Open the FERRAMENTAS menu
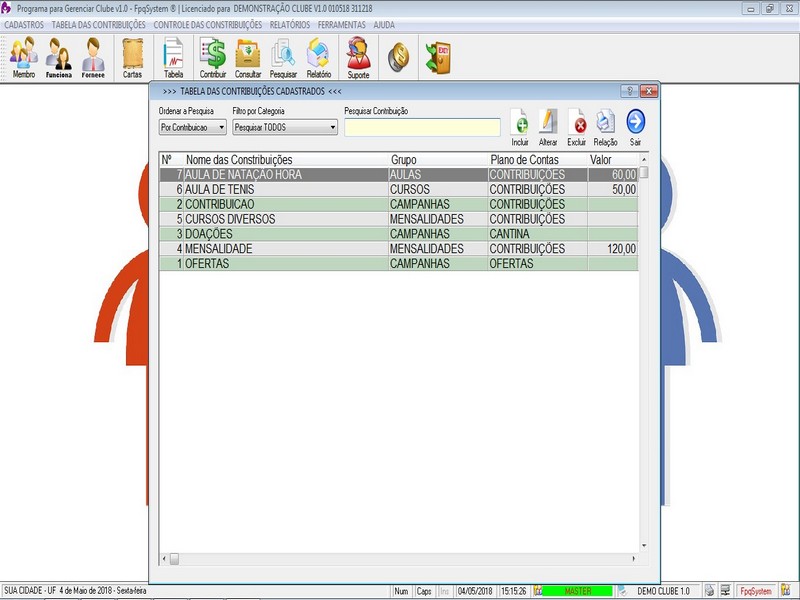 tap(342, 24)
